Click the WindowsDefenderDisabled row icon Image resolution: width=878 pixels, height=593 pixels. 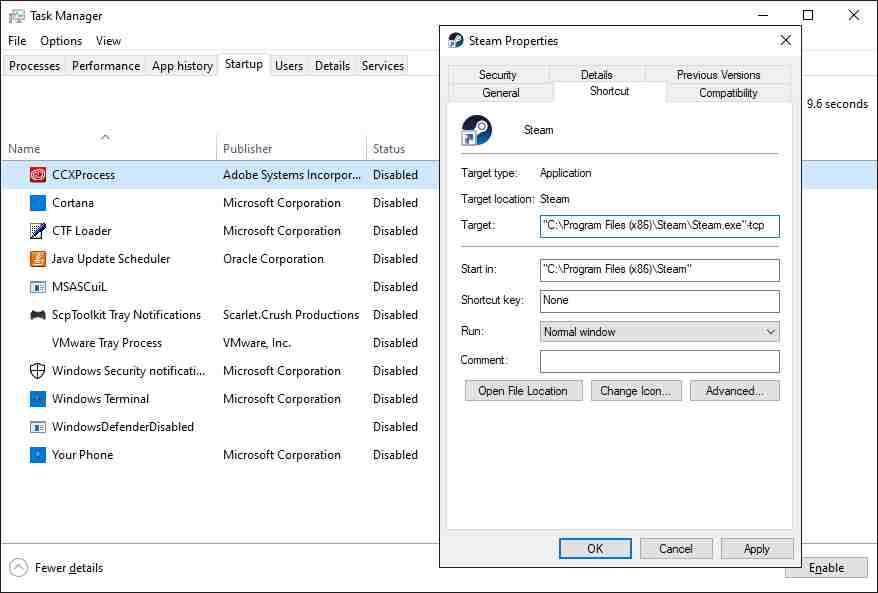pyautogui.click(x=38, y=427)
